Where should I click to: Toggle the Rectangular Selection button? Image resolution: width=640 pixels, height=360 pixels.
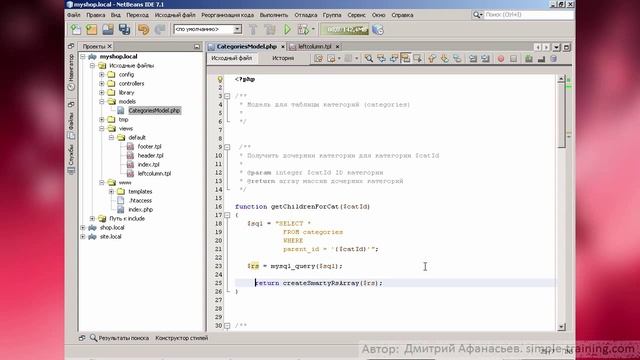417,59
